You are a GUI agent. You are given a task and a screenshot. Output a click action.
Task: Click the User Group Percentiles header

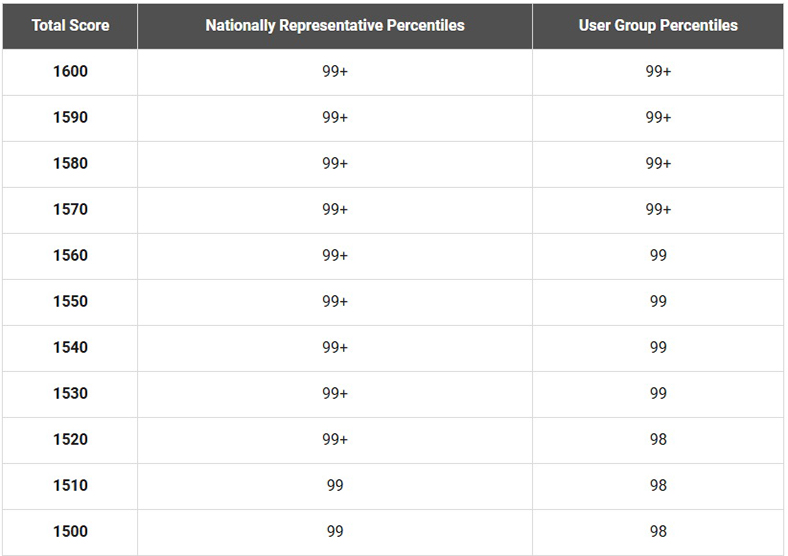click(x=658, y=25)
